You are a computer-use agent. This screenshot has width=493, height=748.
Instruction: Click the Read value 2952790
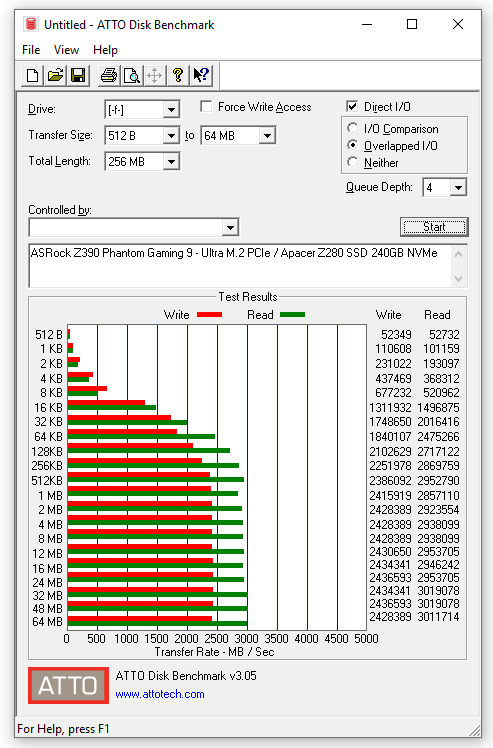(x=438, y=480)
